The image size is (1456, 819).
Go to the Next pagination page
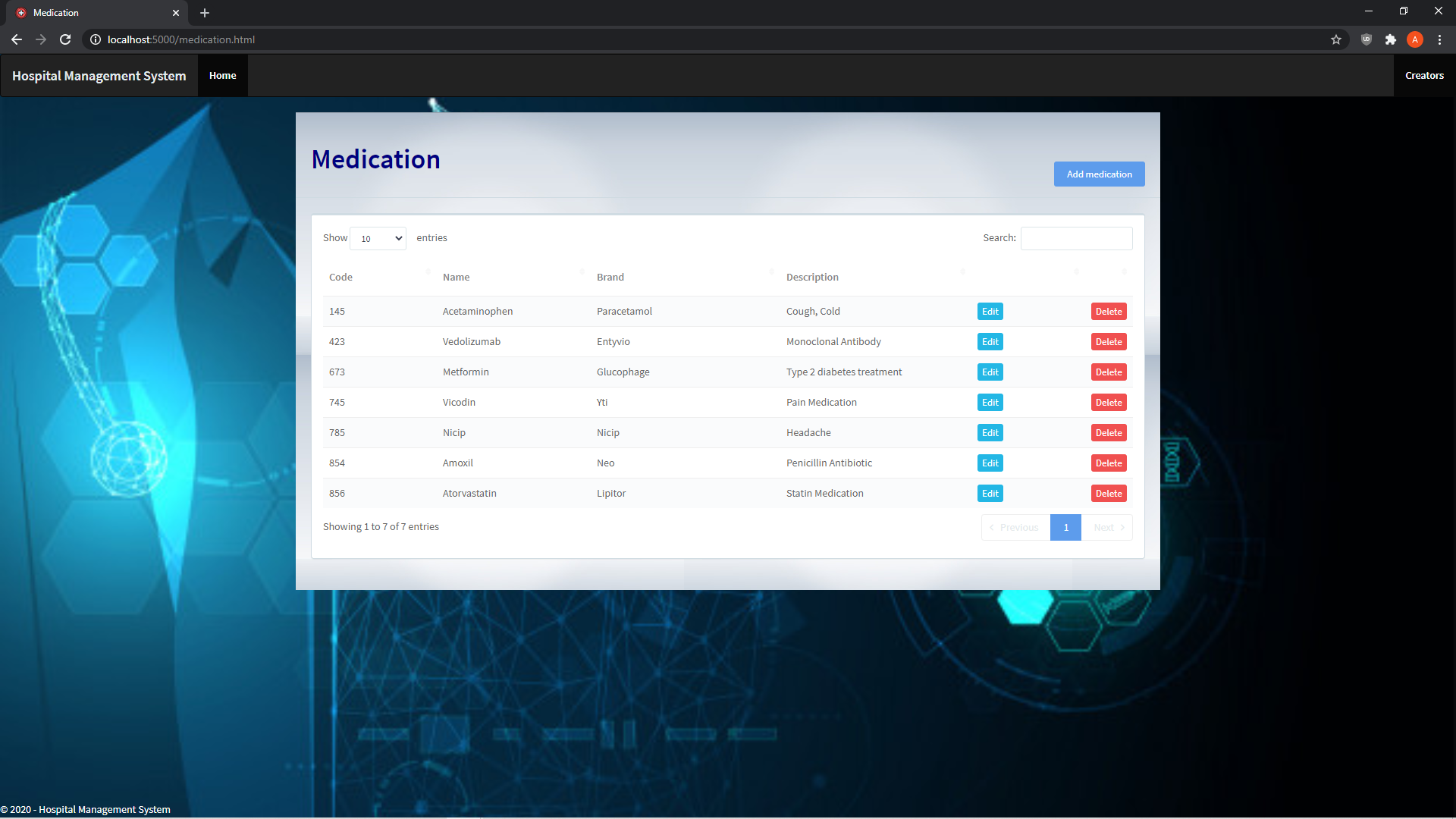1106,527
